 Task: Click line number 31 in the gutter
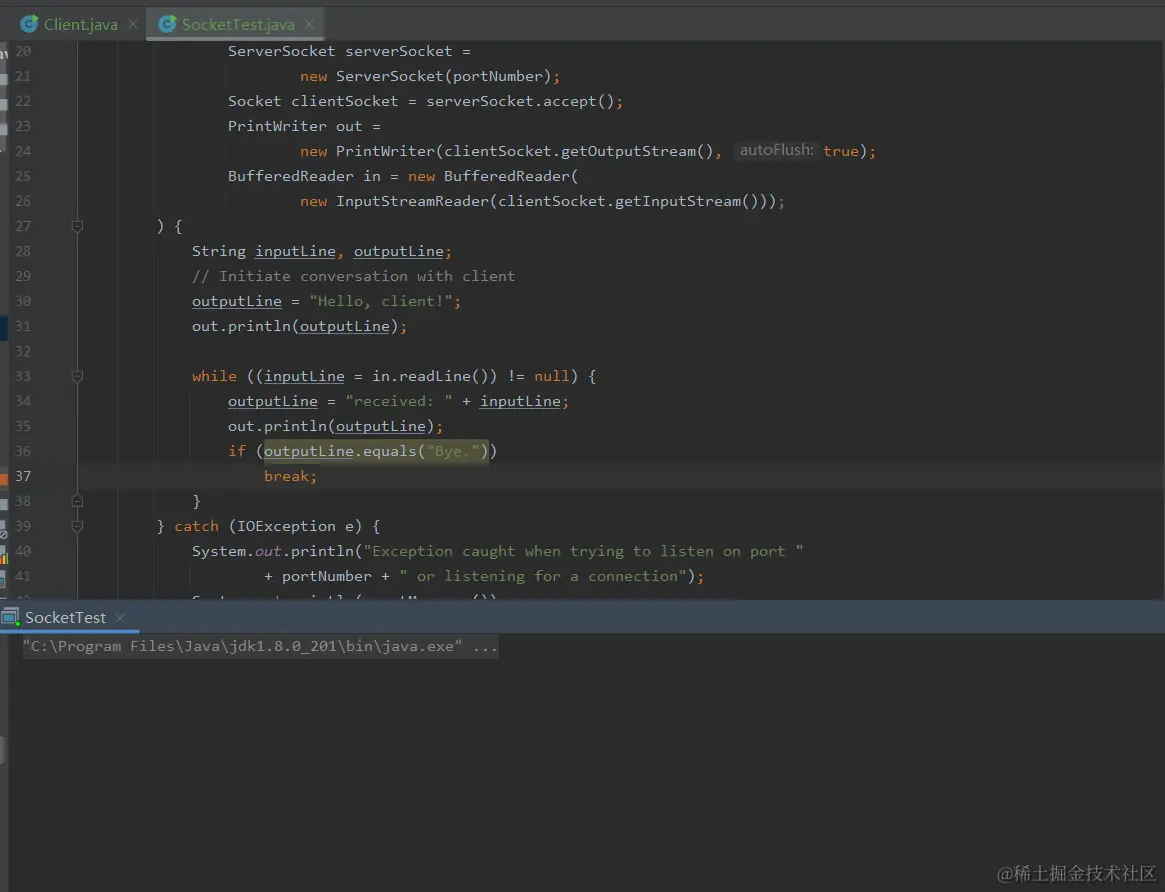click(23, 326)
